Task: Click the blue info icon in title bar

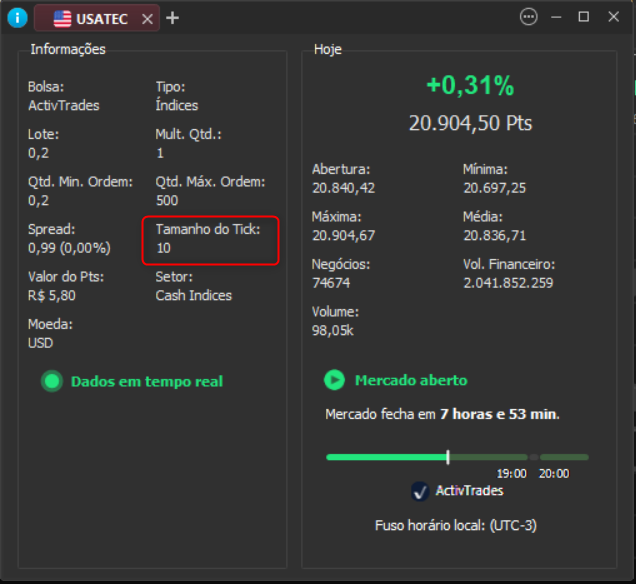Action: [17, 17]
